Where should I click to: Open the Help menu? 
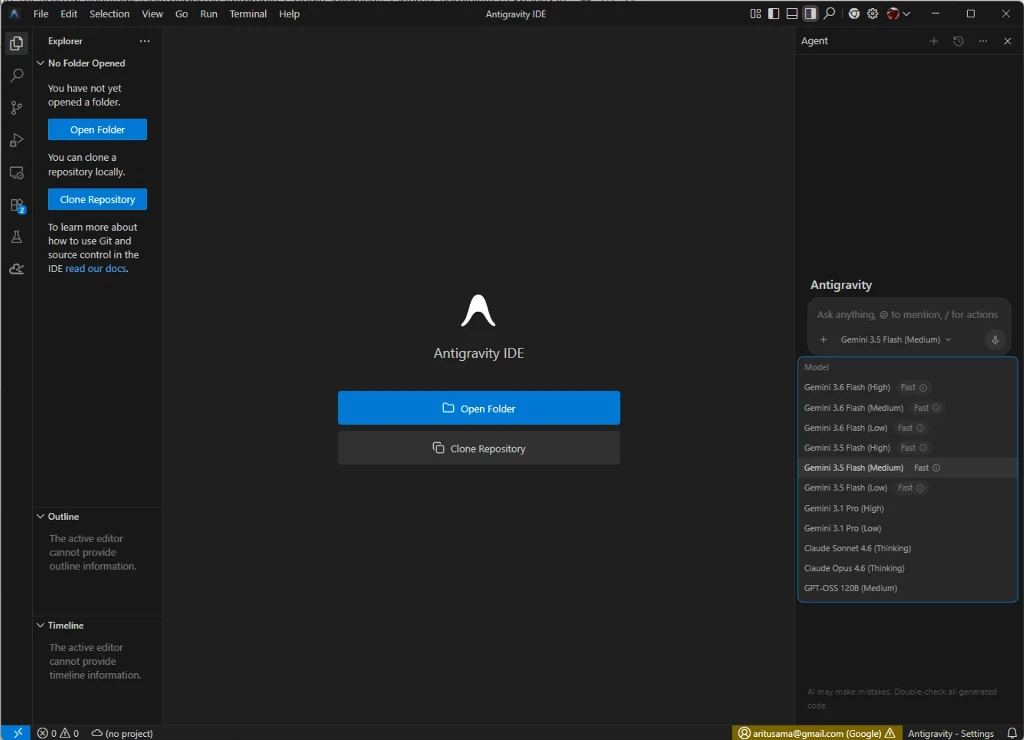(x=289, y=13)
